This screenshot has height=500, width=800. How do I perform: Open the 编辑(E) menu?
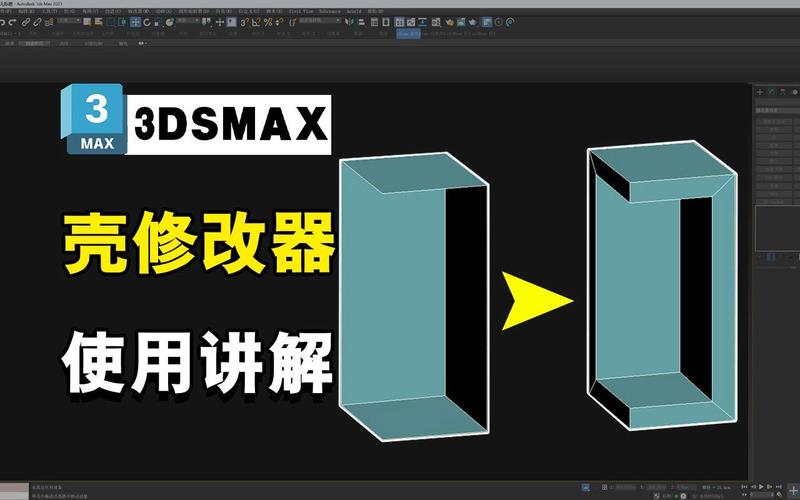(26, 11)
